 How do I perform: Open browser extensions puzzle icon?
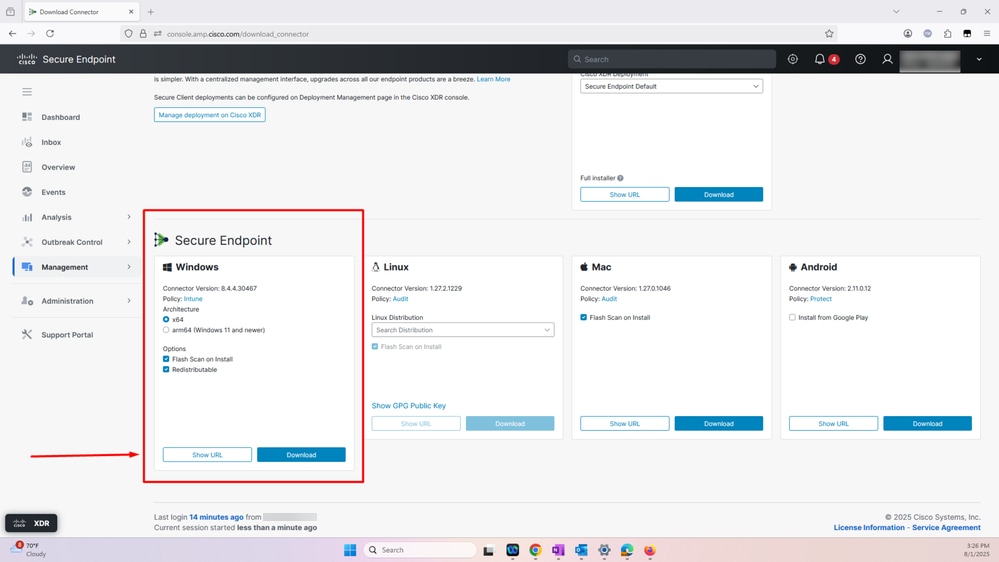pos(947,34)
